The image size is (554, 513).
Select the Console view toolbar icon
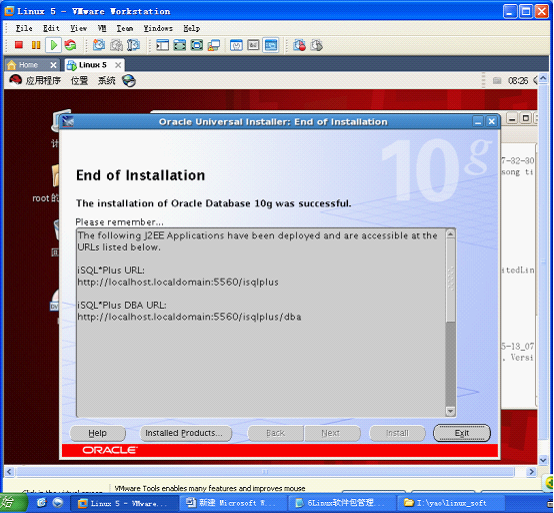coord(271,45)
